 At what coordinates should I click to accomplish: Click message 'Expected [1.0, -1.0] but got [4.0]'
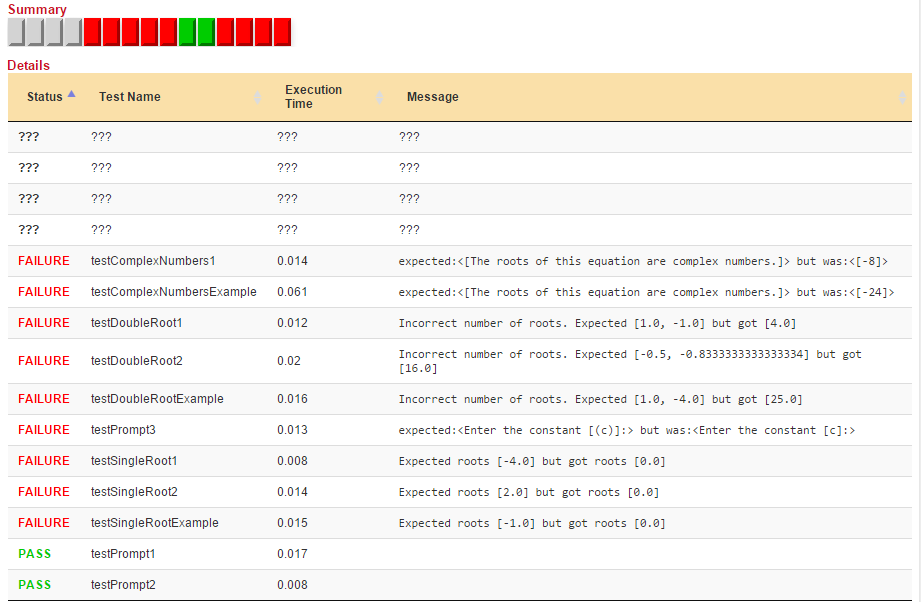click(597, 324)
